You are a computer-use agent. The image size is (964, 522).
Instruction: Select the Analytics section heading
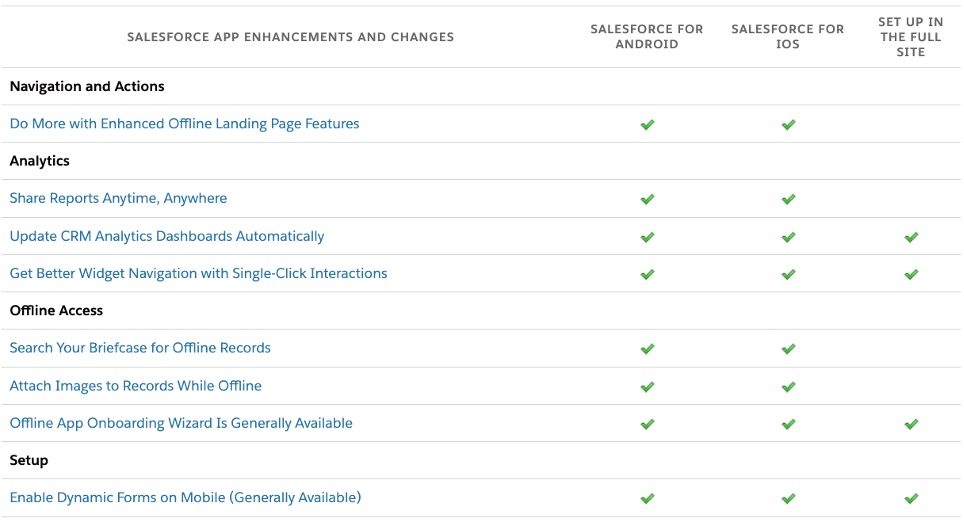(39, 161)
